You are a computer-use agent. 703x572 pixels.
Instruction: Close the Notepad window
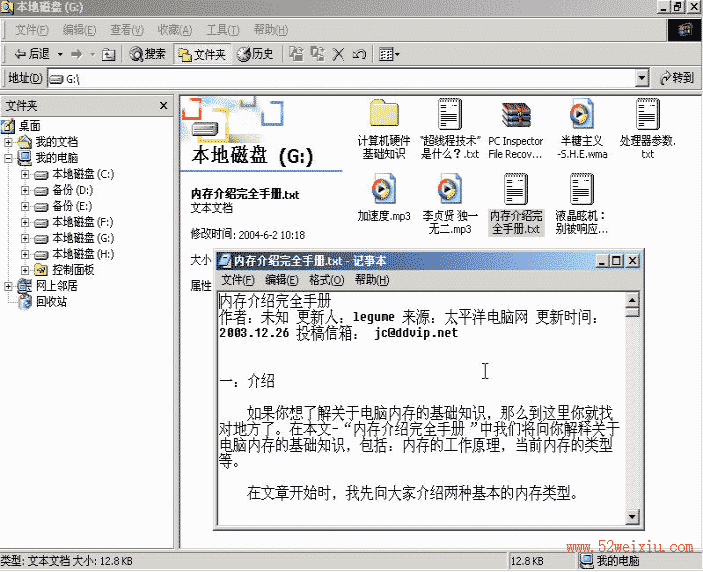(x=632, y=260)
